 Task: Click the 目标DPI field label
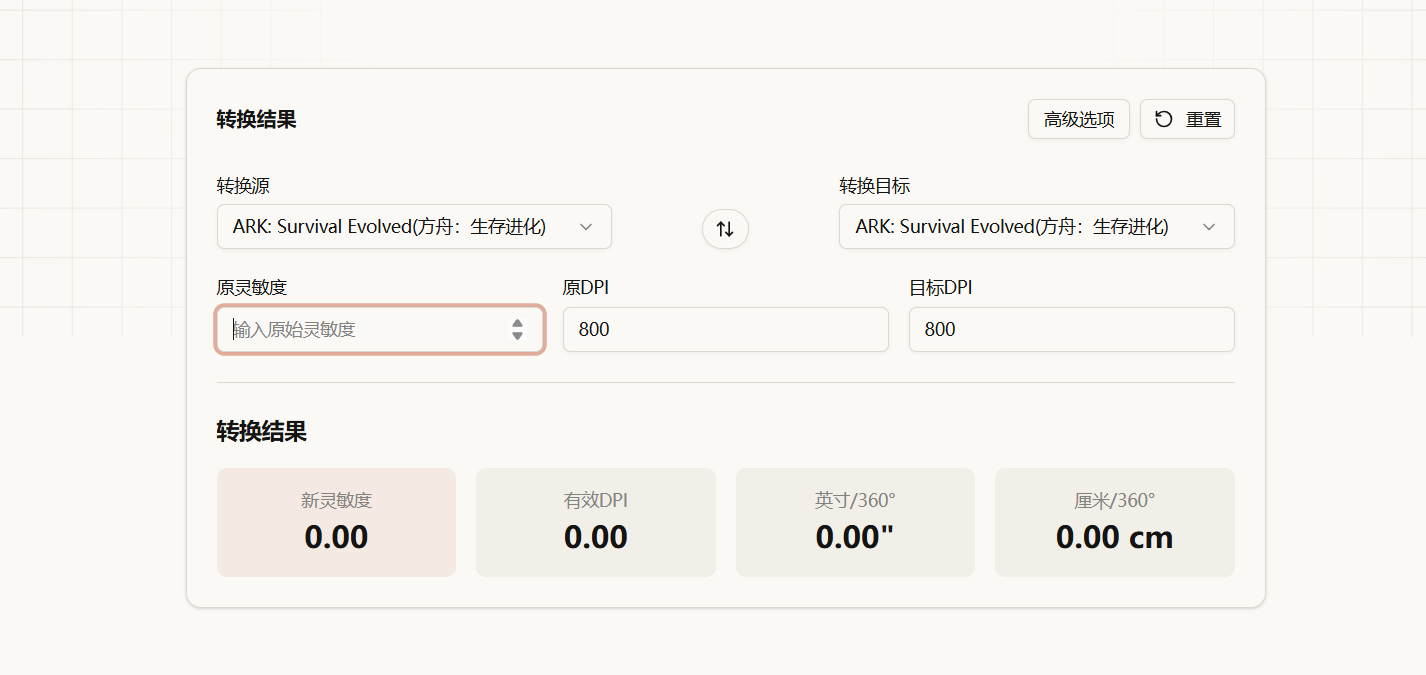click(x=940, y=288)
